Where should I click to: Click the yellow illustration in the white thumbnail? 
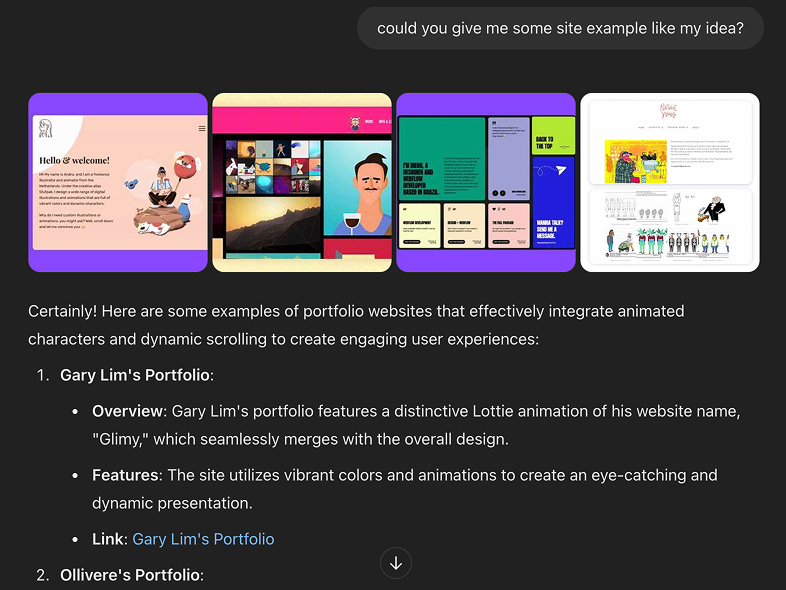pyautogui.click(x=636, y=161)
